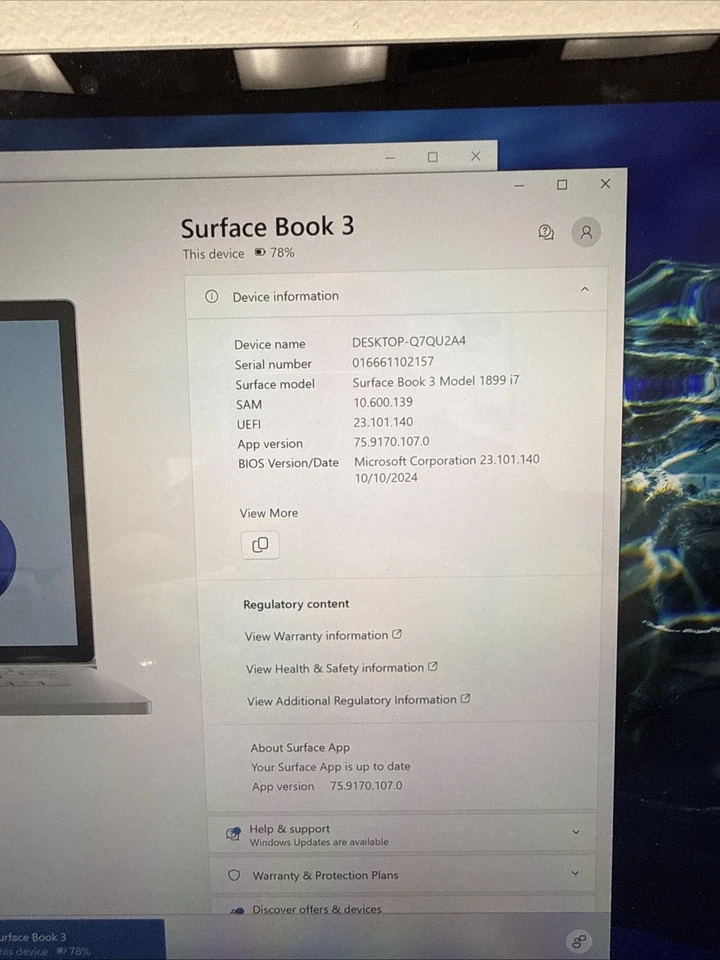720x960 pixels.
Task: Open the feedback icon at bottom right
Action: [x=579, y=940]
